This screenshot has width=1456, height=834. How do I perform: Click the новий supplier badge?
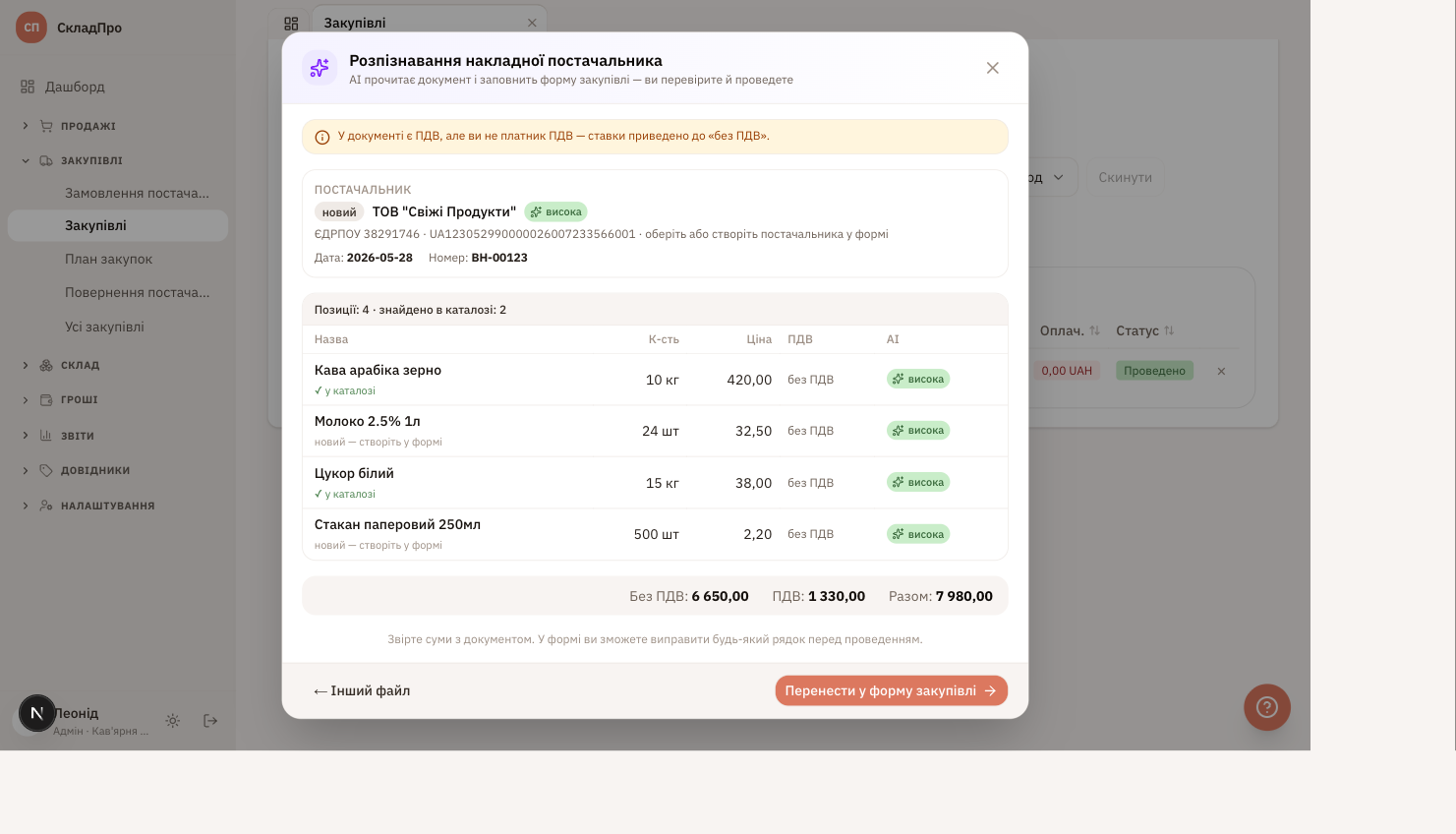tap(339, 211)
